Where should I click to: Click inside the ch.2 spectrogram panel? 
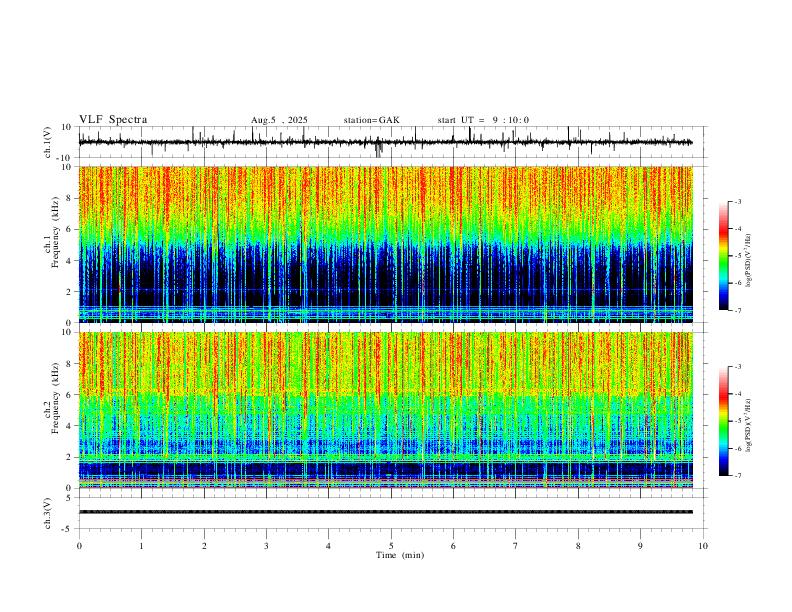click(x=385, y=410)
